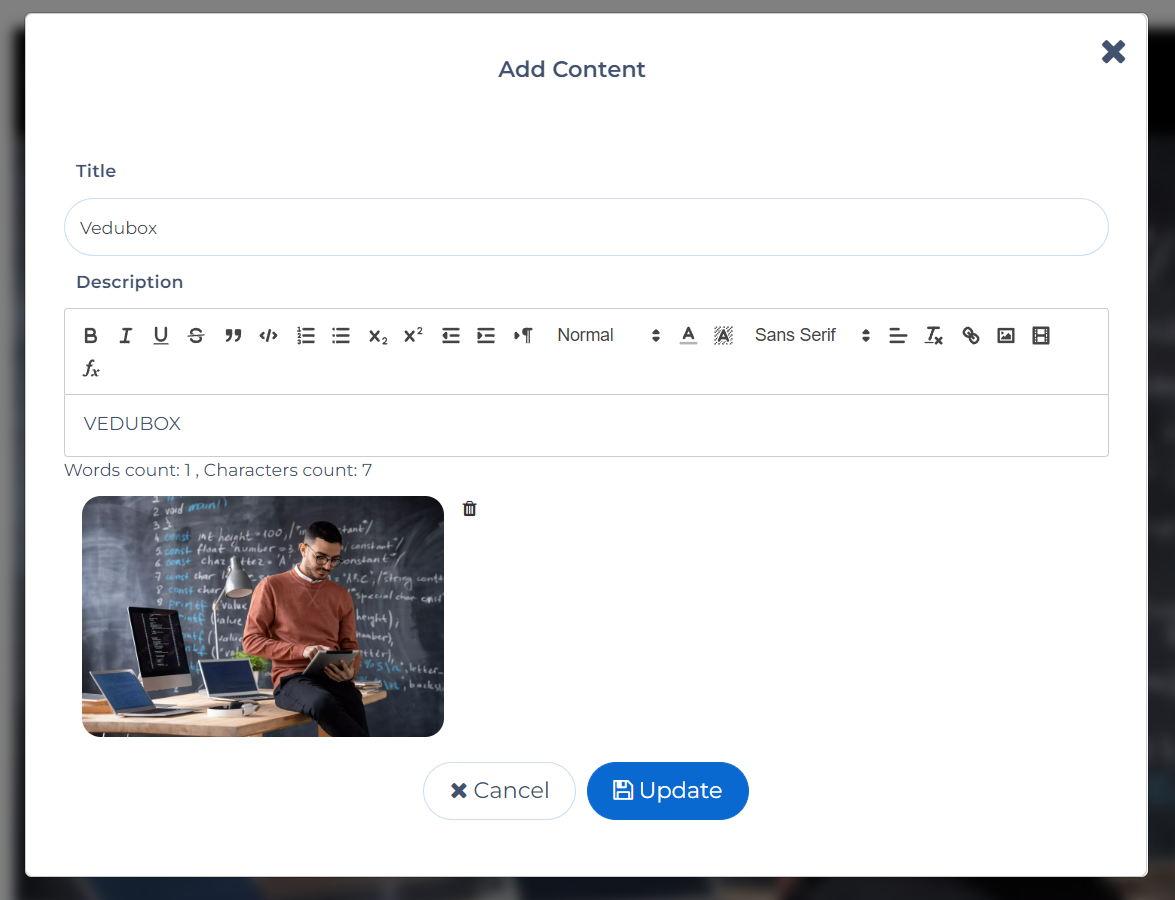The width and height of the screenshot is (1175, 900).
Task: Insert a link in the description
Action: click(970, 336)
